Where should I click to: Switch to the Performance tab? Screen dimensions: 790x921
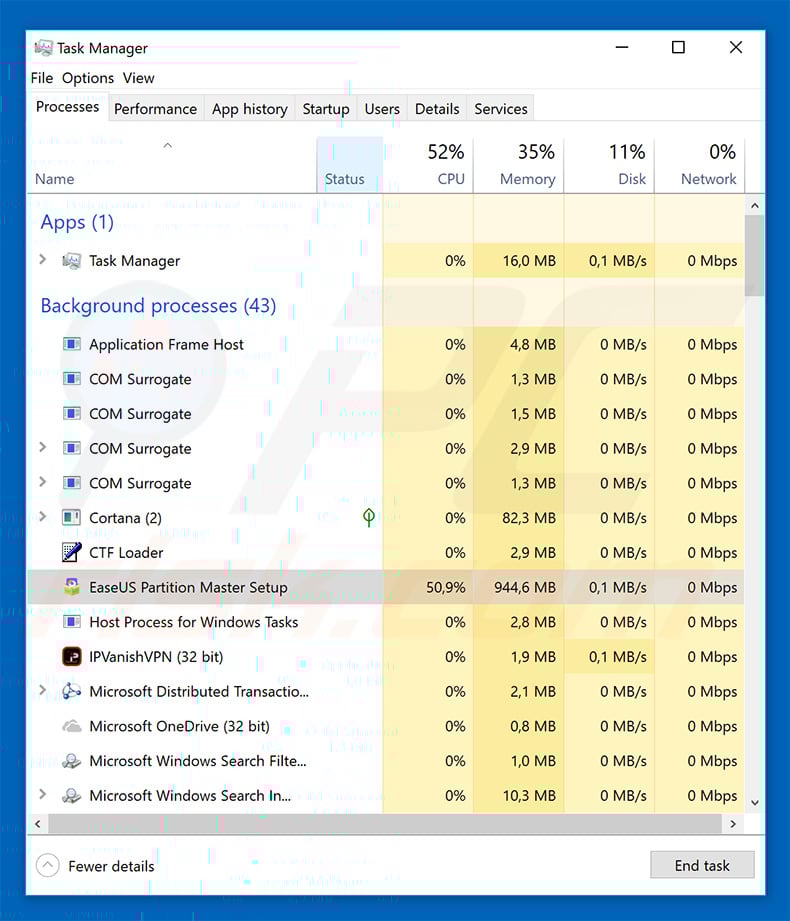[x=156, y=109]
